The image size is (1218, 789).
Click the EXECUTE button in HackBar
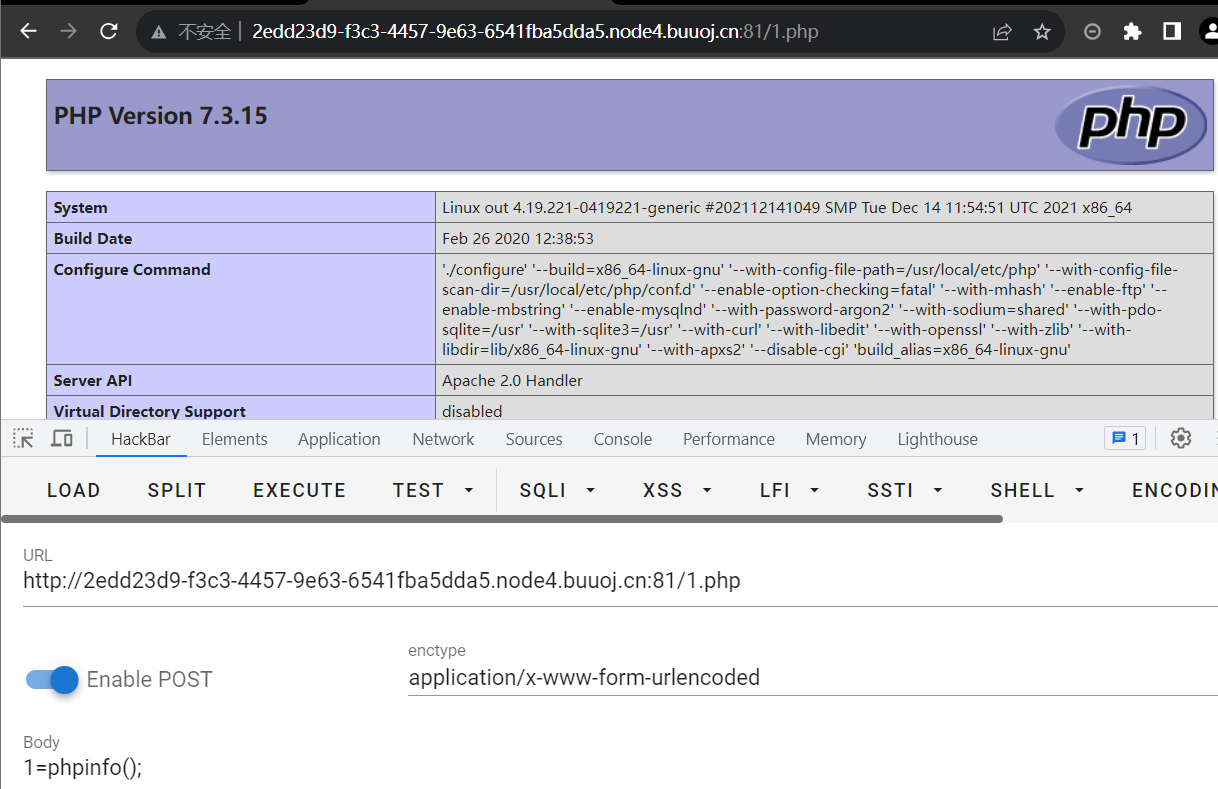coord(299,490)
